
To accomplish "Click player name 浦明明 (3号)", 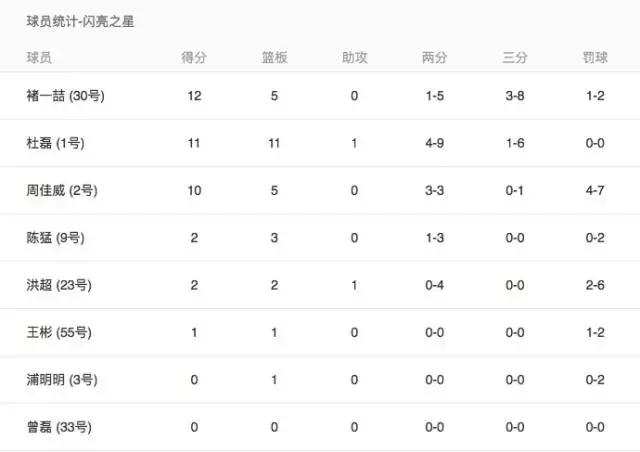I will [60, 380].
